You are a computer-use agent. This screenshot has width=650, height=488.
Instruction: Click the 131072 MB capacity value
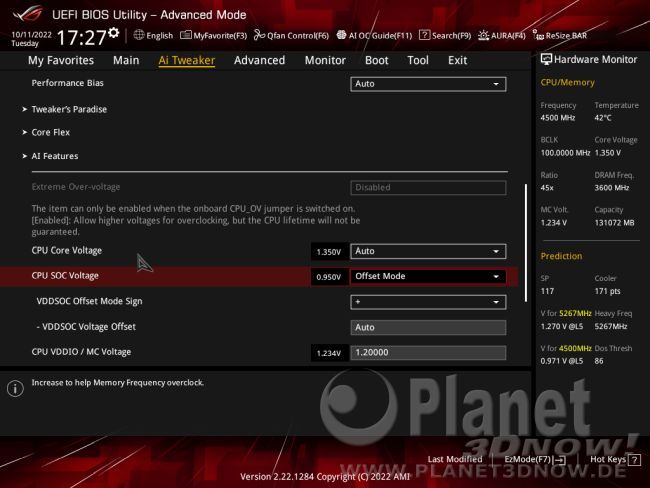pyautogui.click(x=614, y=223)
